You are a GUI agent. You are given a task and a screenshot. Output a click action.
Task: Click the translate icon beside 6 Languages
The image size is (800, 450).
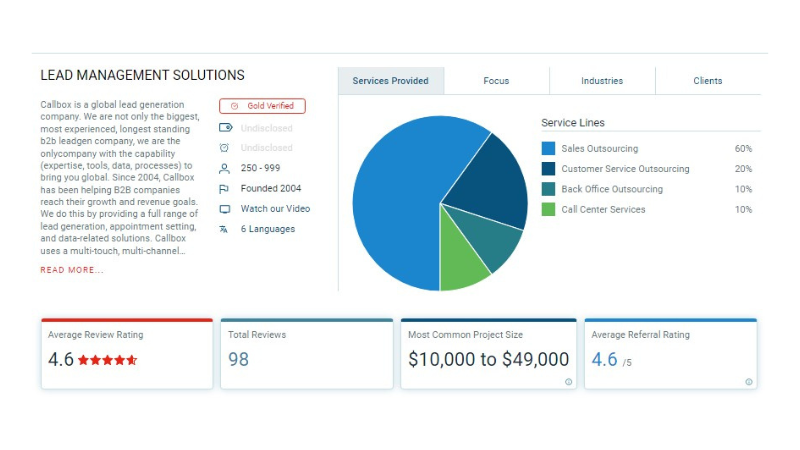point(223,230)
